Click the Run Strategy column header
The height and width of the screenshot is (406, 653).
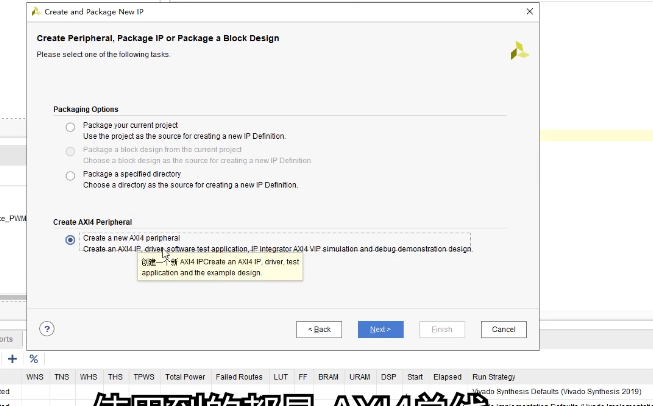pyautogui.click(x=494, y=377)
